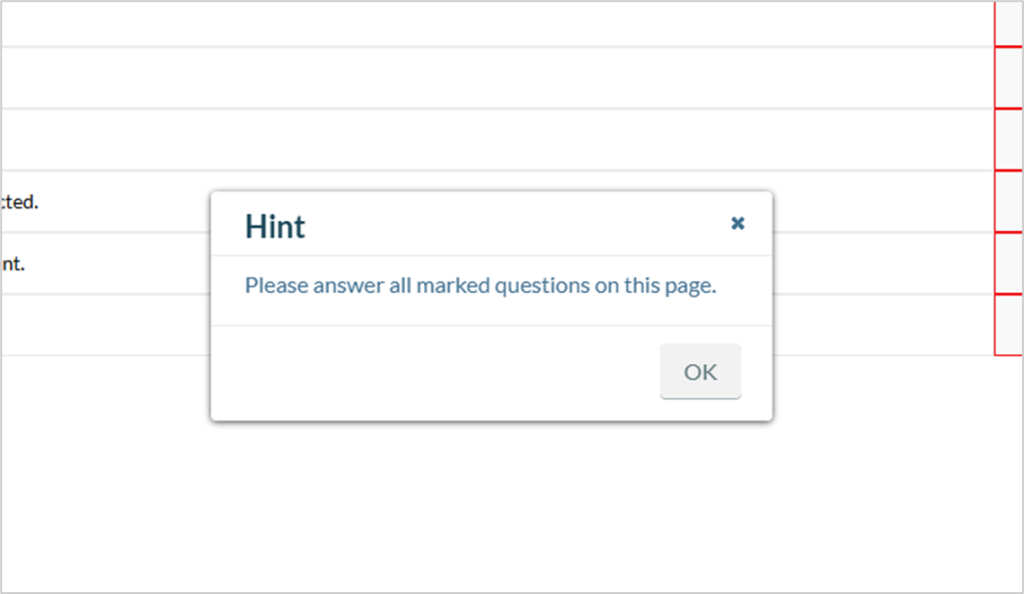
Task: Click the 'Hint' dialog title
Action: pos(275,227)
